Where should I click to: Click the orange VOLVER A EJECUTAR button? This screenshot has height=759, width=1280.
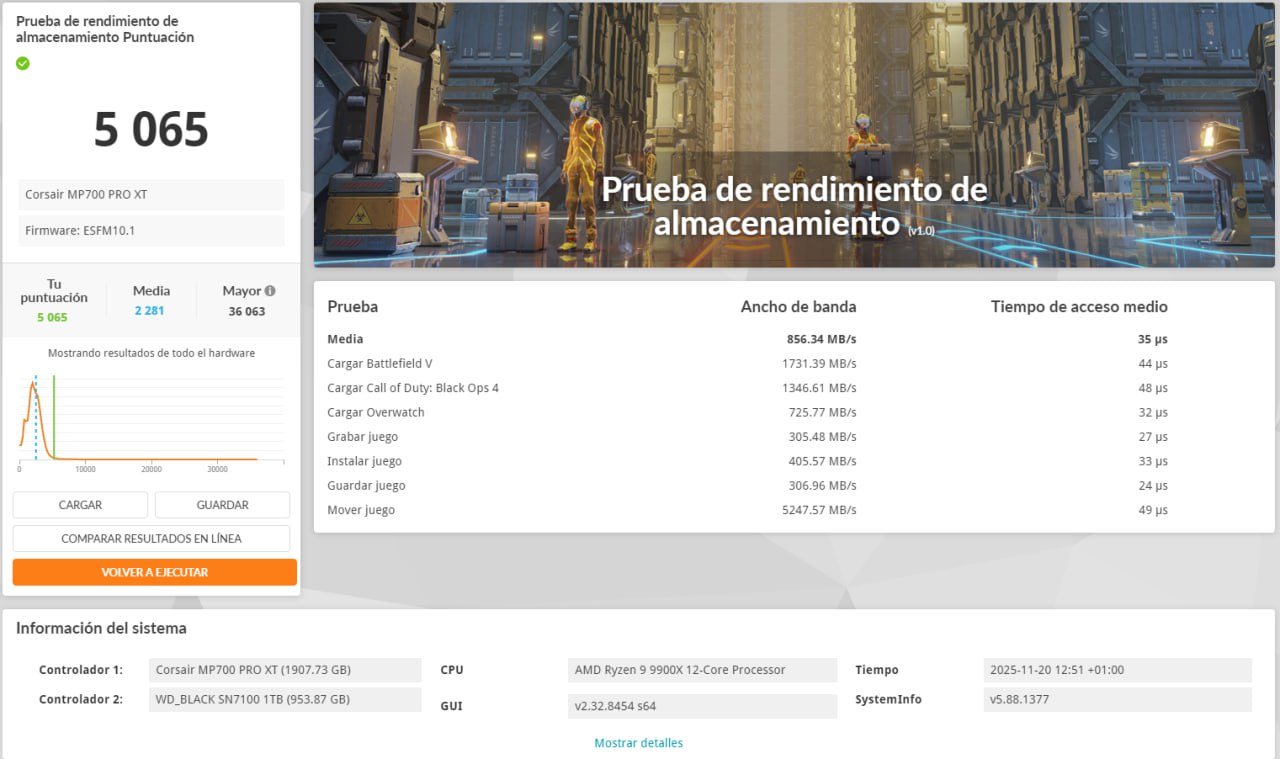coord(154,572)
